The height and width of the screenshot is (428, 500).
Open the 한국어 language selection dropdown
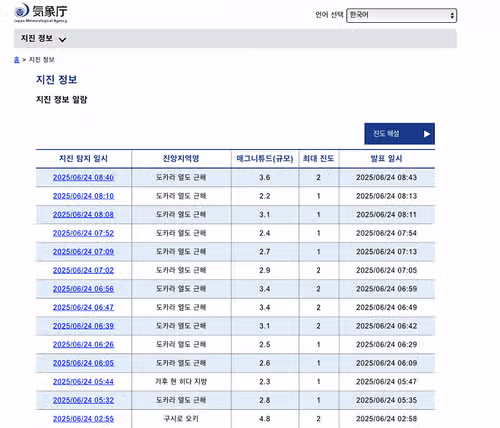[401, 15]
